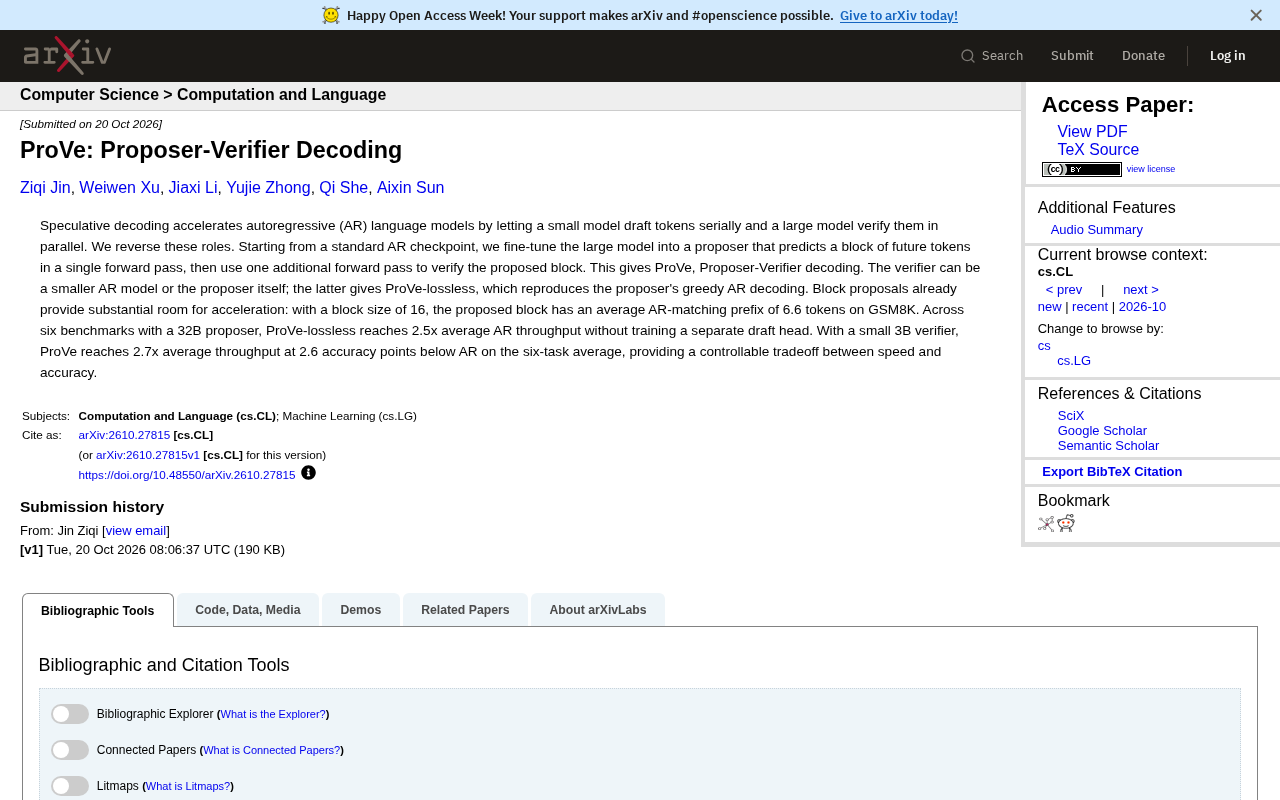The height and width of the screenshot is (800, 1280).
Task: Dismiss the Open Access Week banner
Action: tap(1256, 15)
